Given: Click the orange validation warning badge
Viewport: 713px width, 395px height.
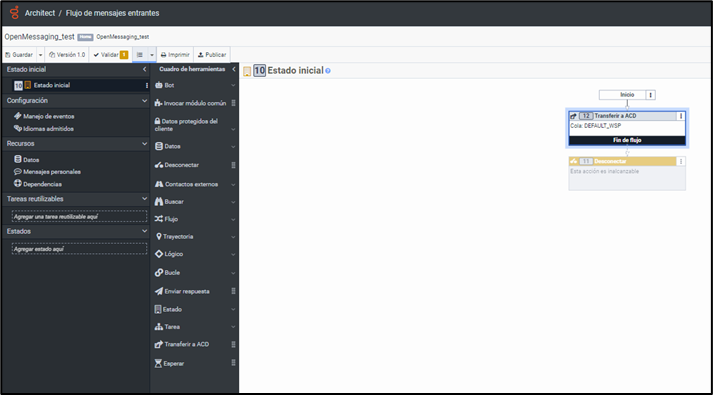Looking at the screenshot, I should pyautogui.click(x=124, y=55).
